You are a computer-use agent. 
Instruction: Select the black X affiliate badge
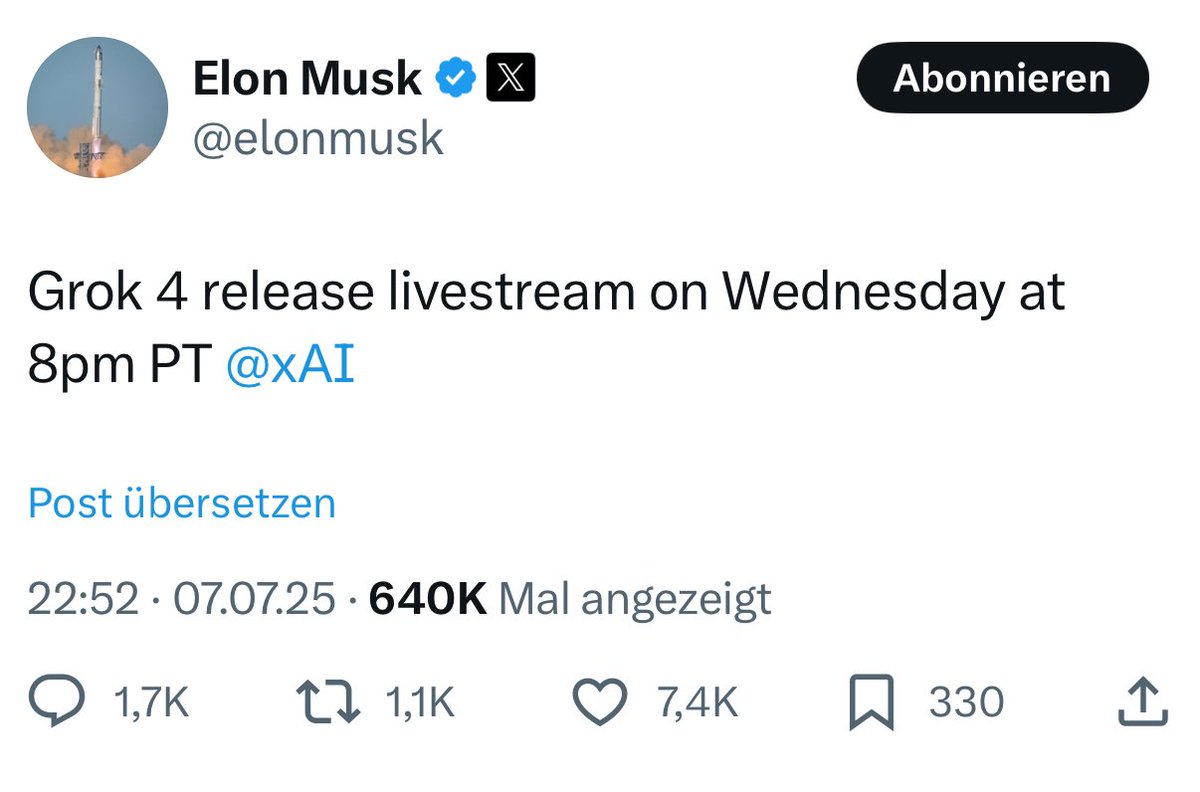(511, 76)
